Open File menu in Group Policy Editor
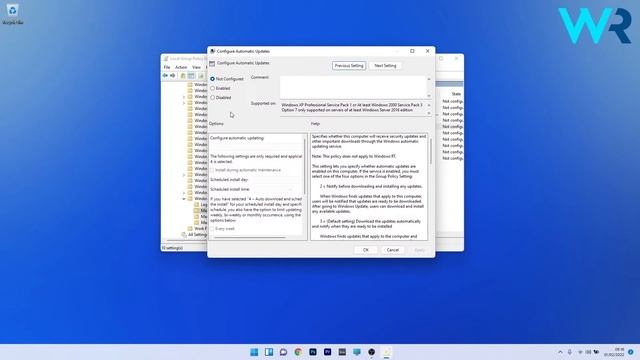The width and height of the screenshot is (640, 360). pyautogui.click(x=167, y=67)
